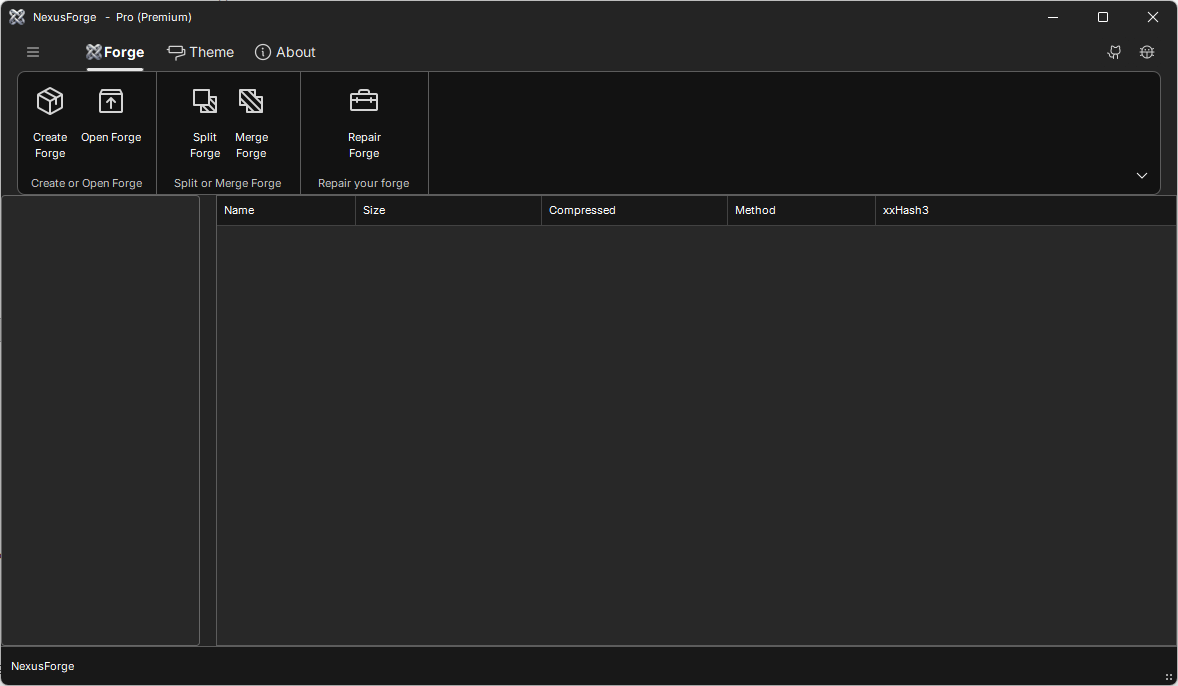This screenshot has height=686, width=1178.
Task: Click the Open Forge icon
Action: point(111,101)
